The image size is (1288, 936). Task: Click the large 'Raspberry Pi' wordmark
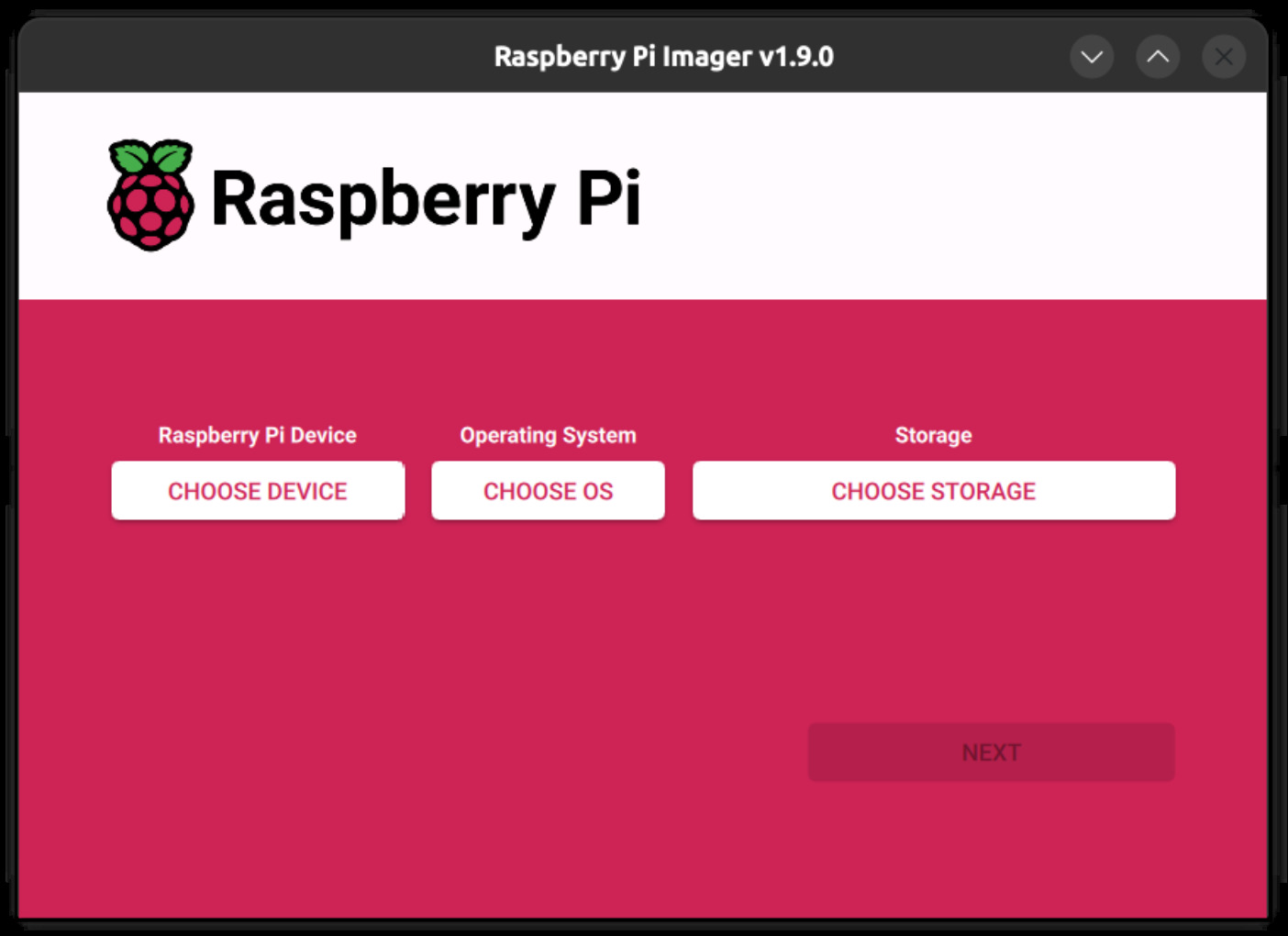pyautogui.click(x=425, y=199)
